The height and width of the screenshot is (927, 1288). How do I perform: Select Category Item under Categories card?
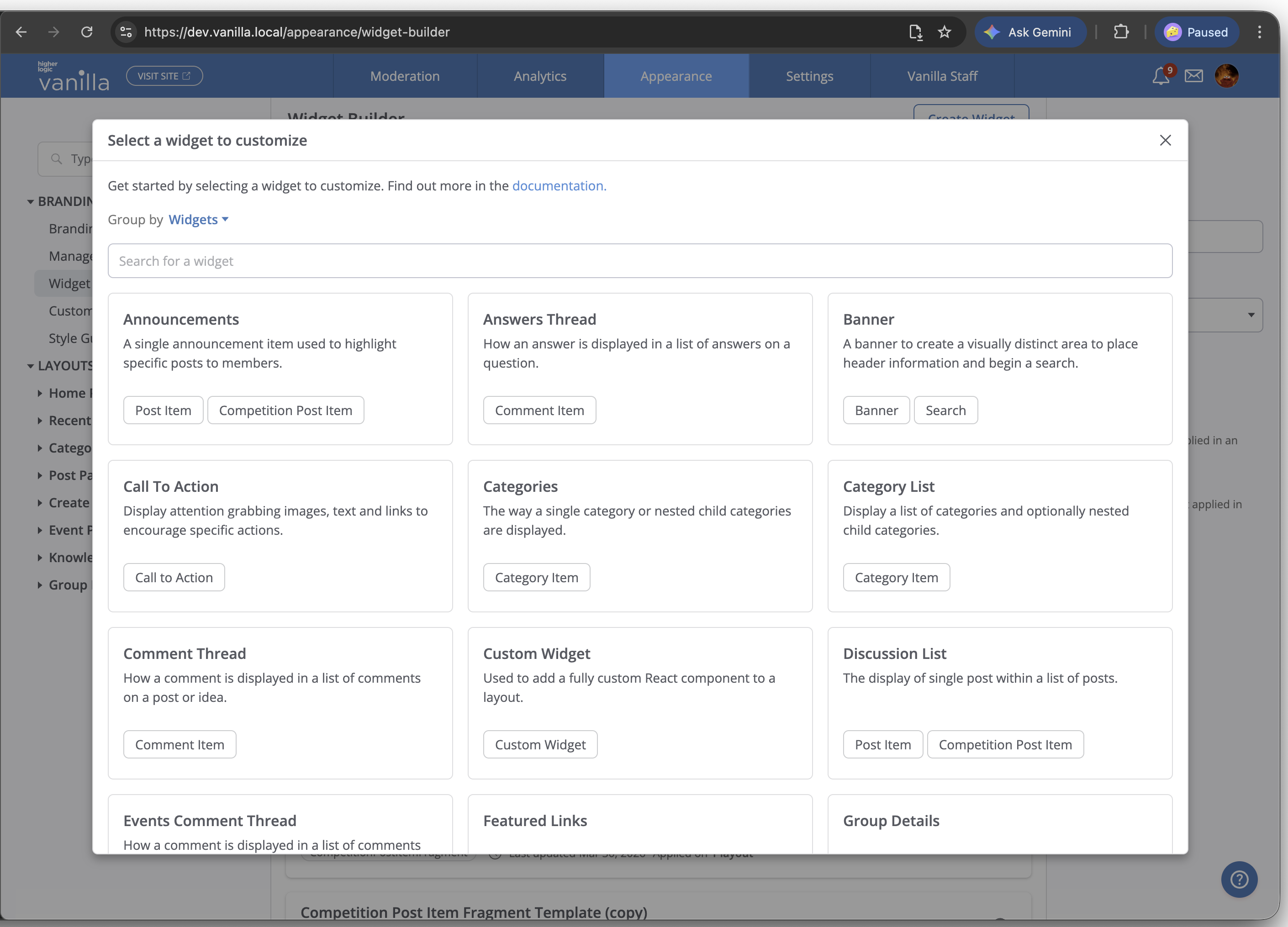tap(537, 577)
